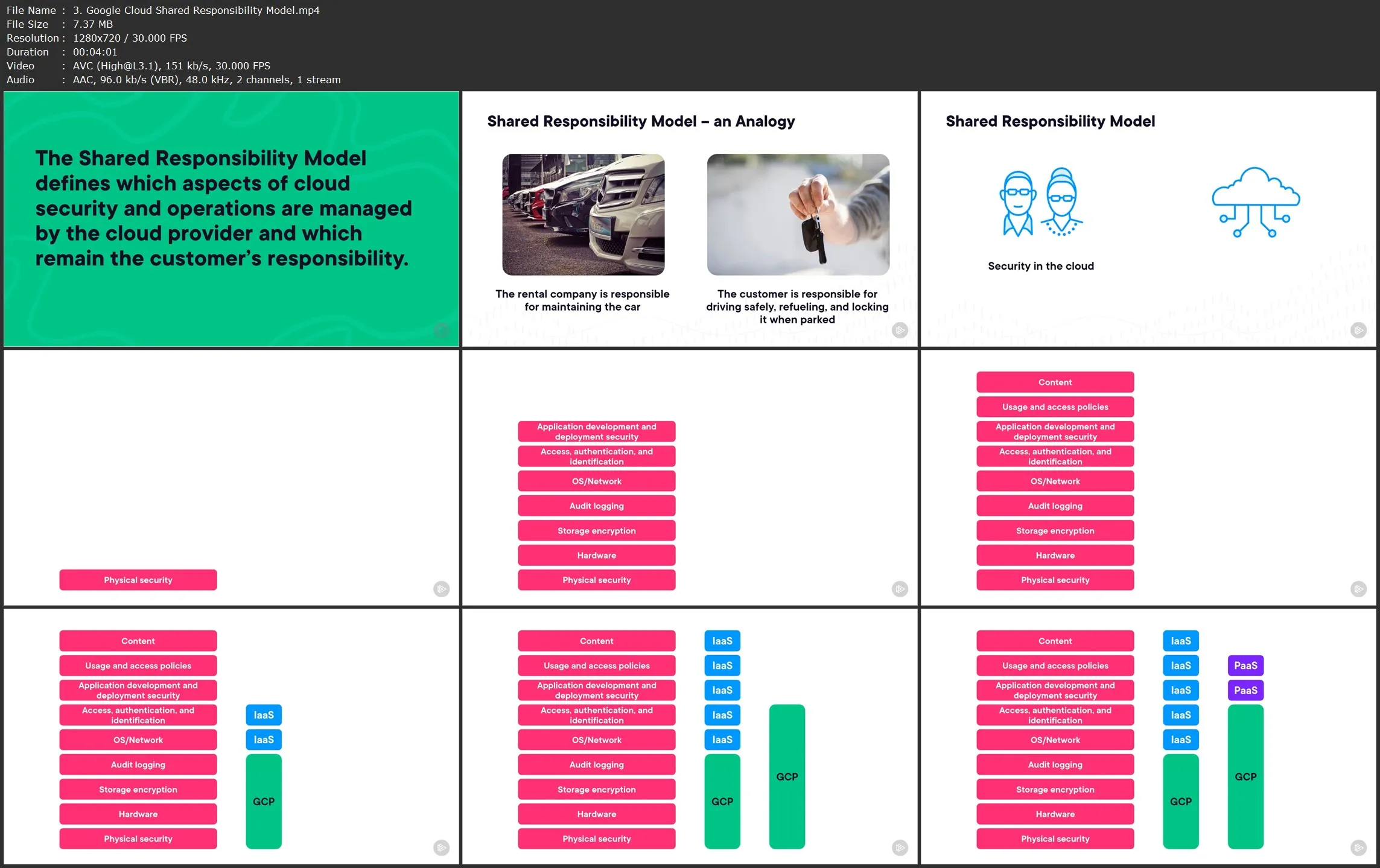Click Storage encryption in the five-IaaS, no-PaaS thumbnail

click(596, 789)
